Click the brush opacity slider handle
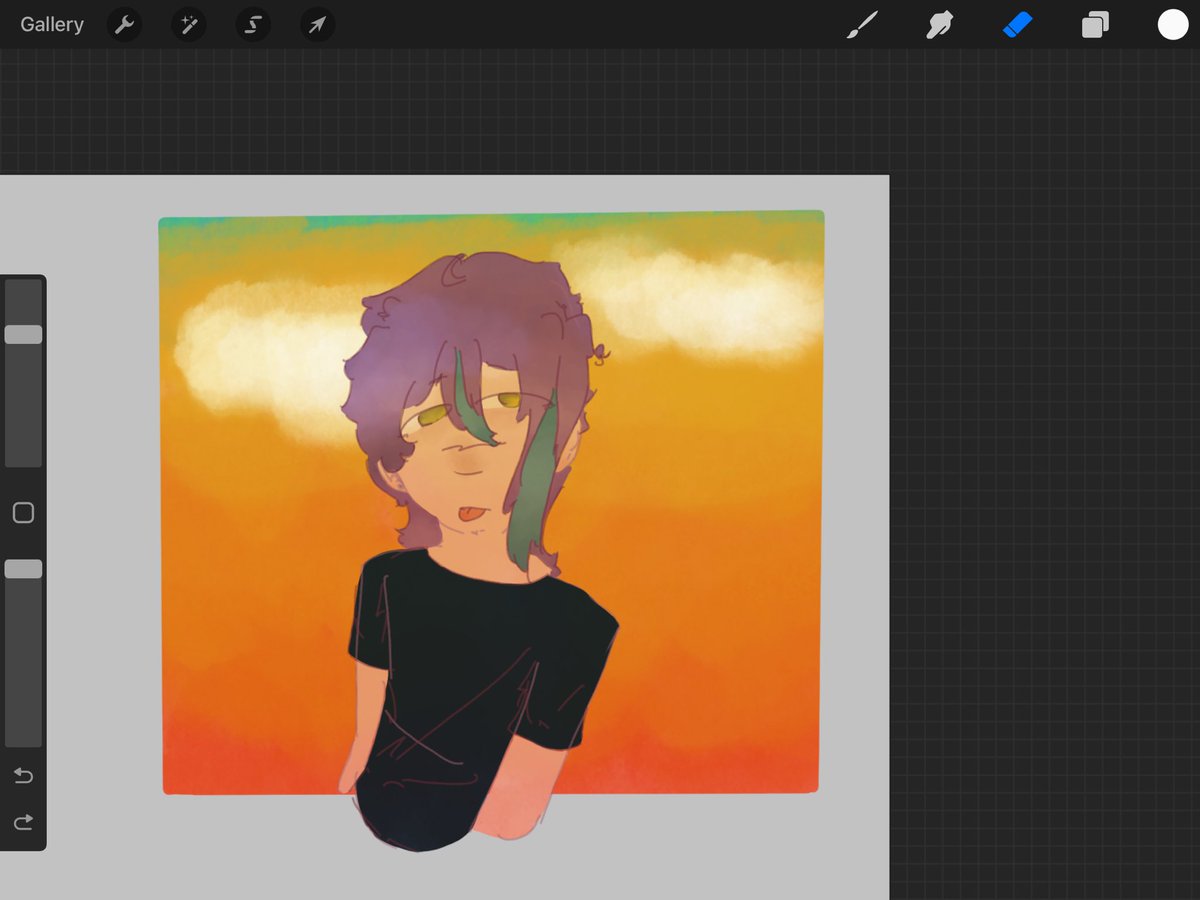 (23, 569)
